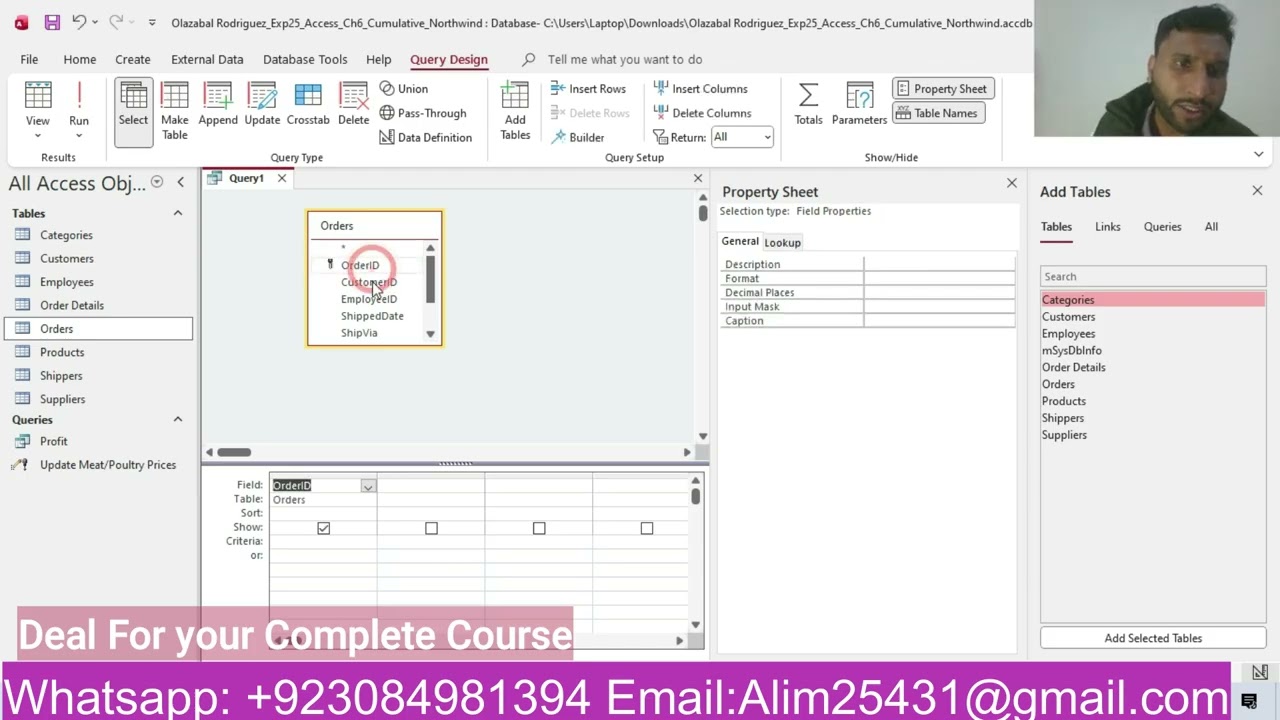Switch to Queries tab in Add Tables
Image resolution: width=1280 pixels, height=720 pixels.
click(x=1162, y=227)
